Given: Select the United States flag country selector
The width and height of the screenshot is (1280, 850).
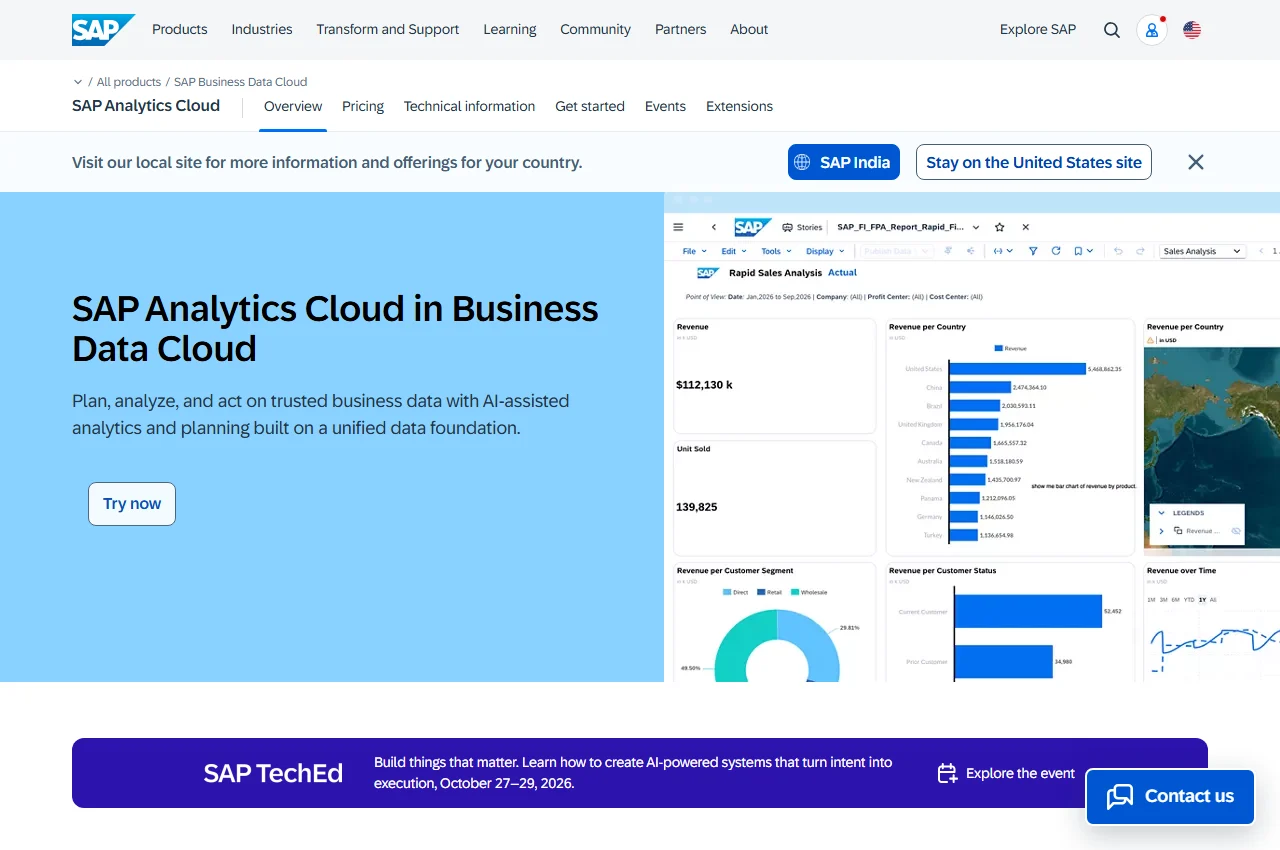Looking at the screenshot, I should pyautogui.click(x=1192, y=30).
